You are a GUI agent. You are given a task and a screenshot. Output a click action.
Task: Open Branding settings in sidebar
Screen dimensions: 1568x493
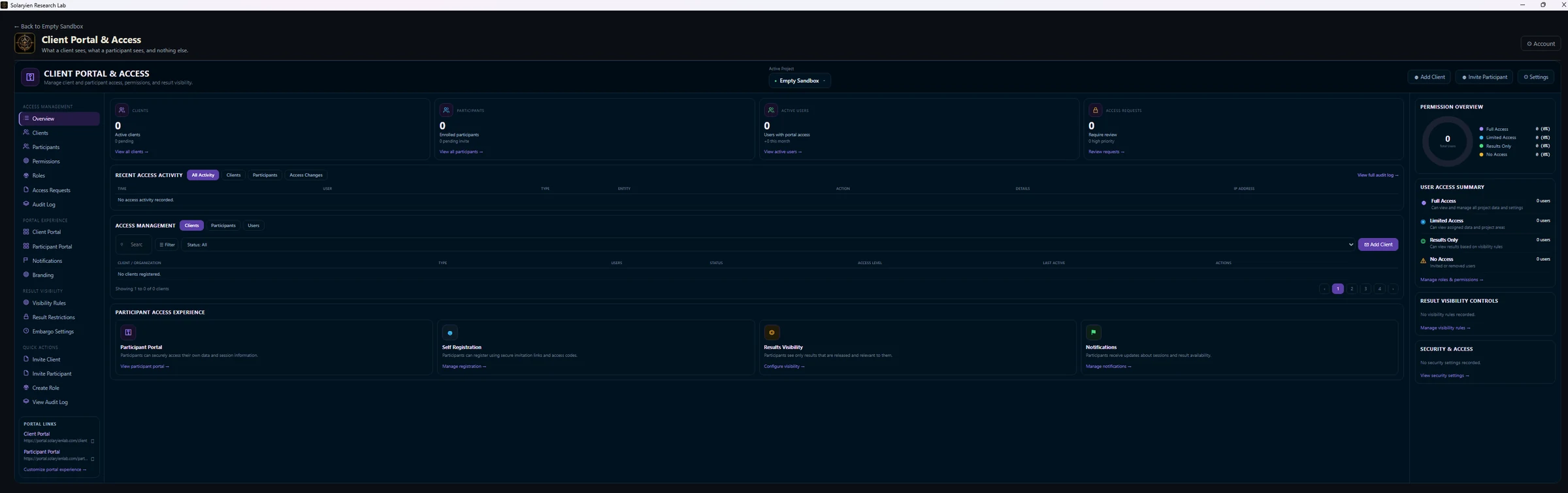59,275
